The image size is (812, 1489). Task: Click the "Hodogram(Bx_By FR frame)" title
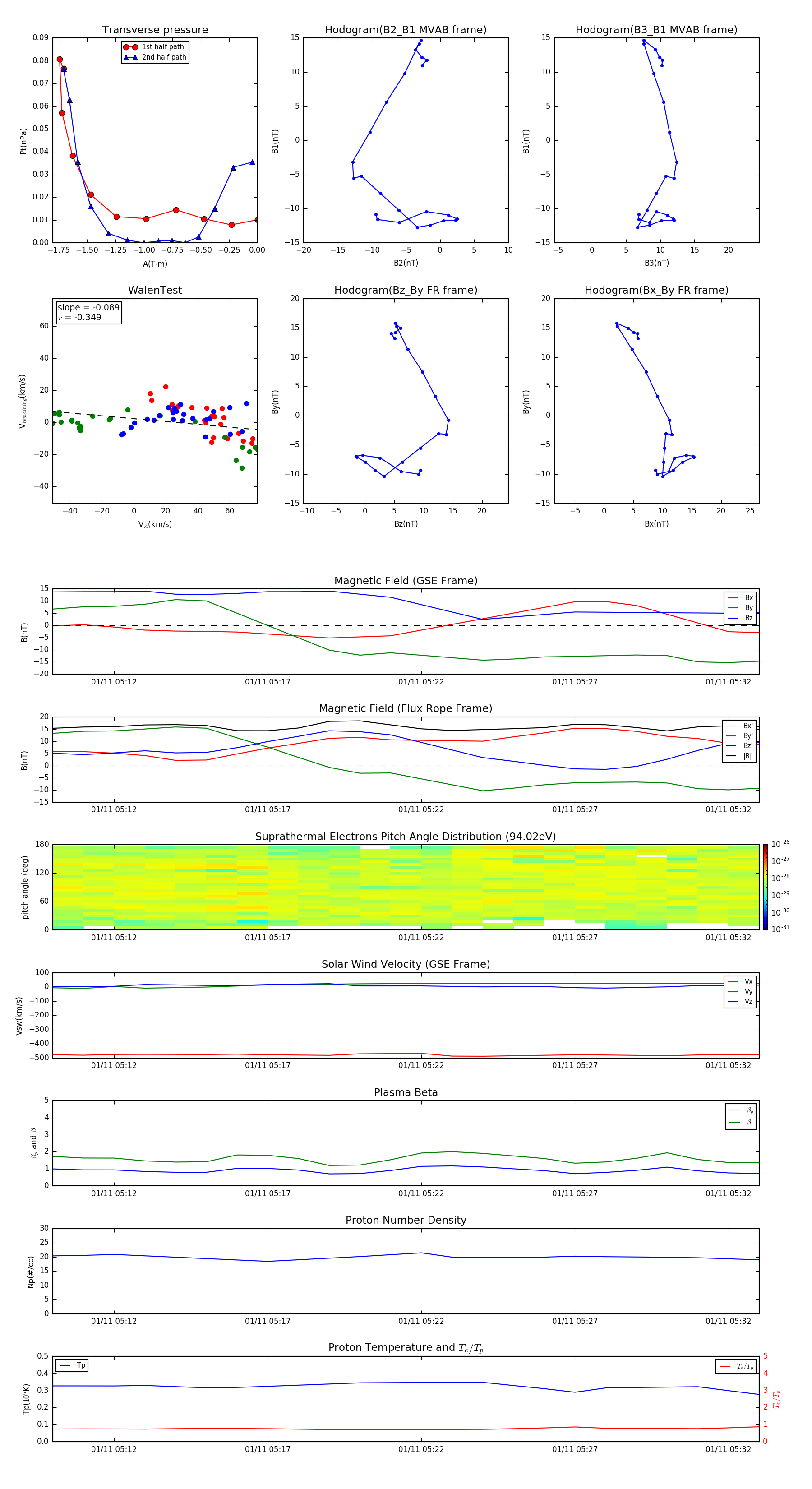(x=656, y=290)
